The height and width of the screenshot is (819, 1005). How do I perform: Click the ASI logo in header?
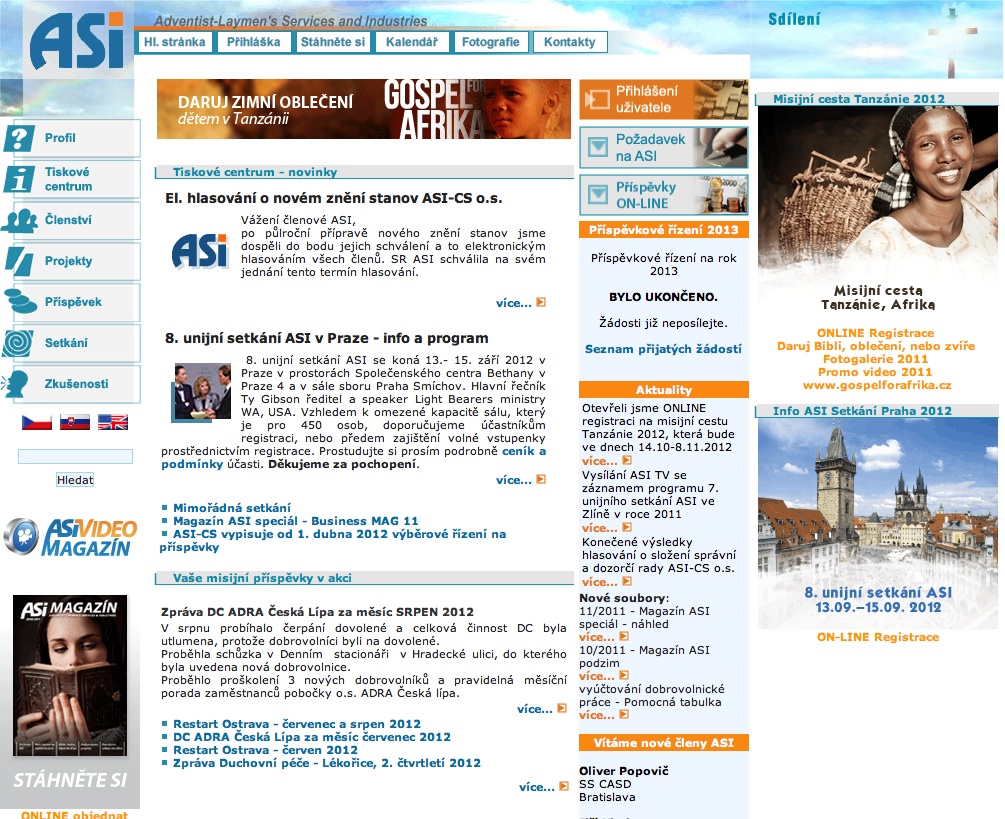point(78,41)
